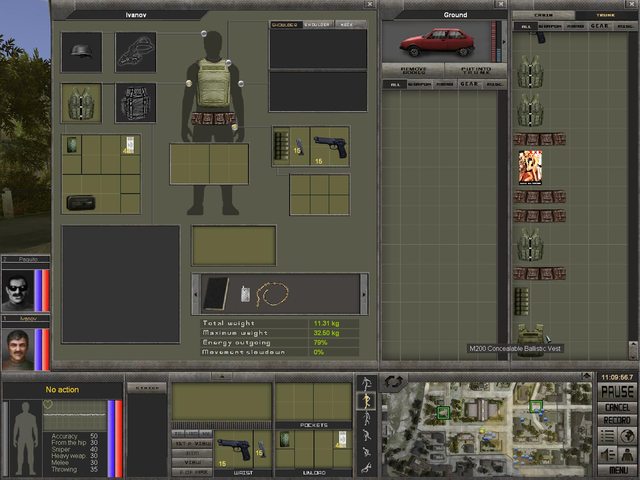Click the left green marker square on minimap
The image size is (640, 480).
pyautogui.click(x=443, y=413)
